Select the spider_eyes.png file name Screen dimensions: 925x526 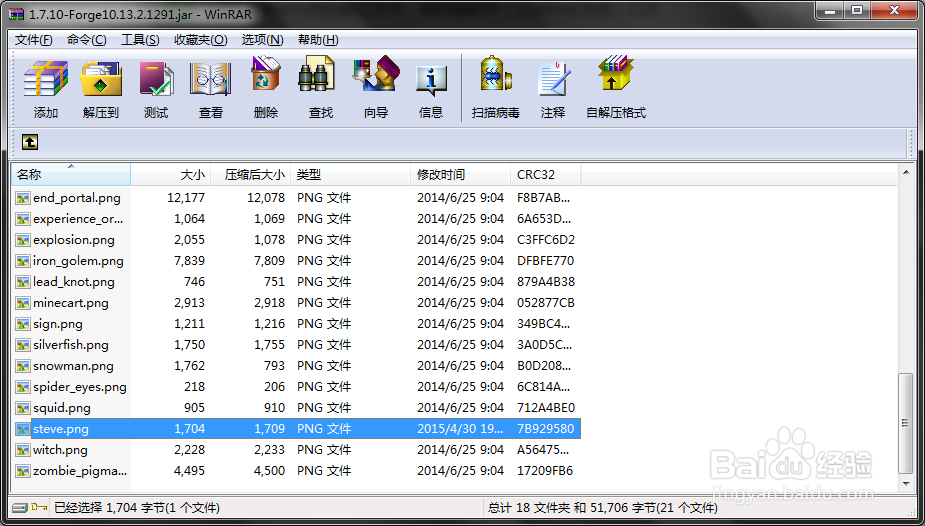point(80,387)
